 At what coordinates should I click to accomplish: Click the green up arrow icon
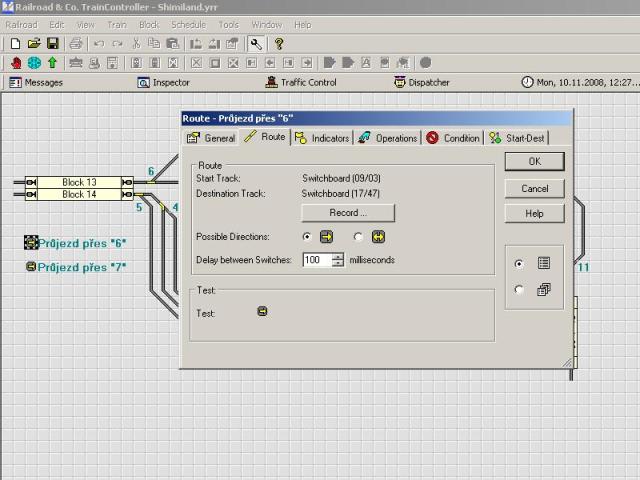52,63
